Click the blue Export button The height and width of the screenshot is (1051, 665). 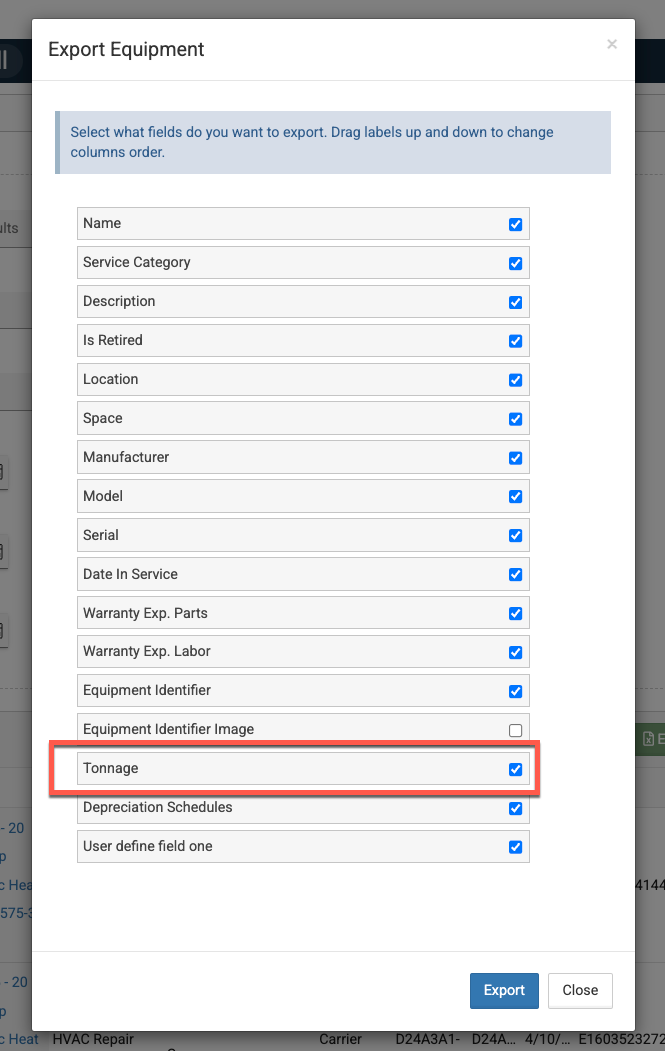[x=504, y=990]
